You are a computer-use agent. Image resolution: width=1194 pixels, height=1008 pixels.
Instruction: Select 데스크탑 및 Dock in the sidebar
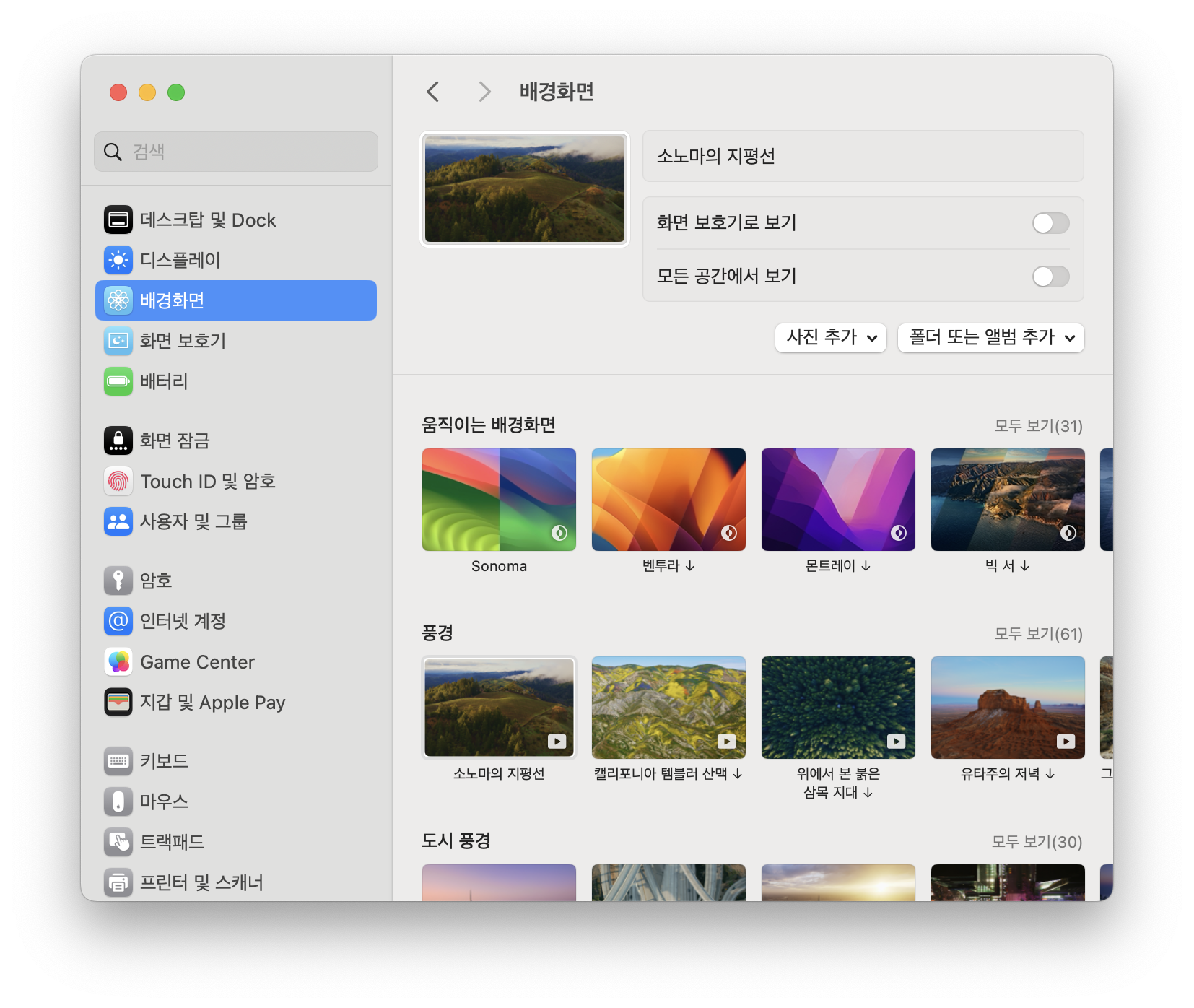coord(209,220)
